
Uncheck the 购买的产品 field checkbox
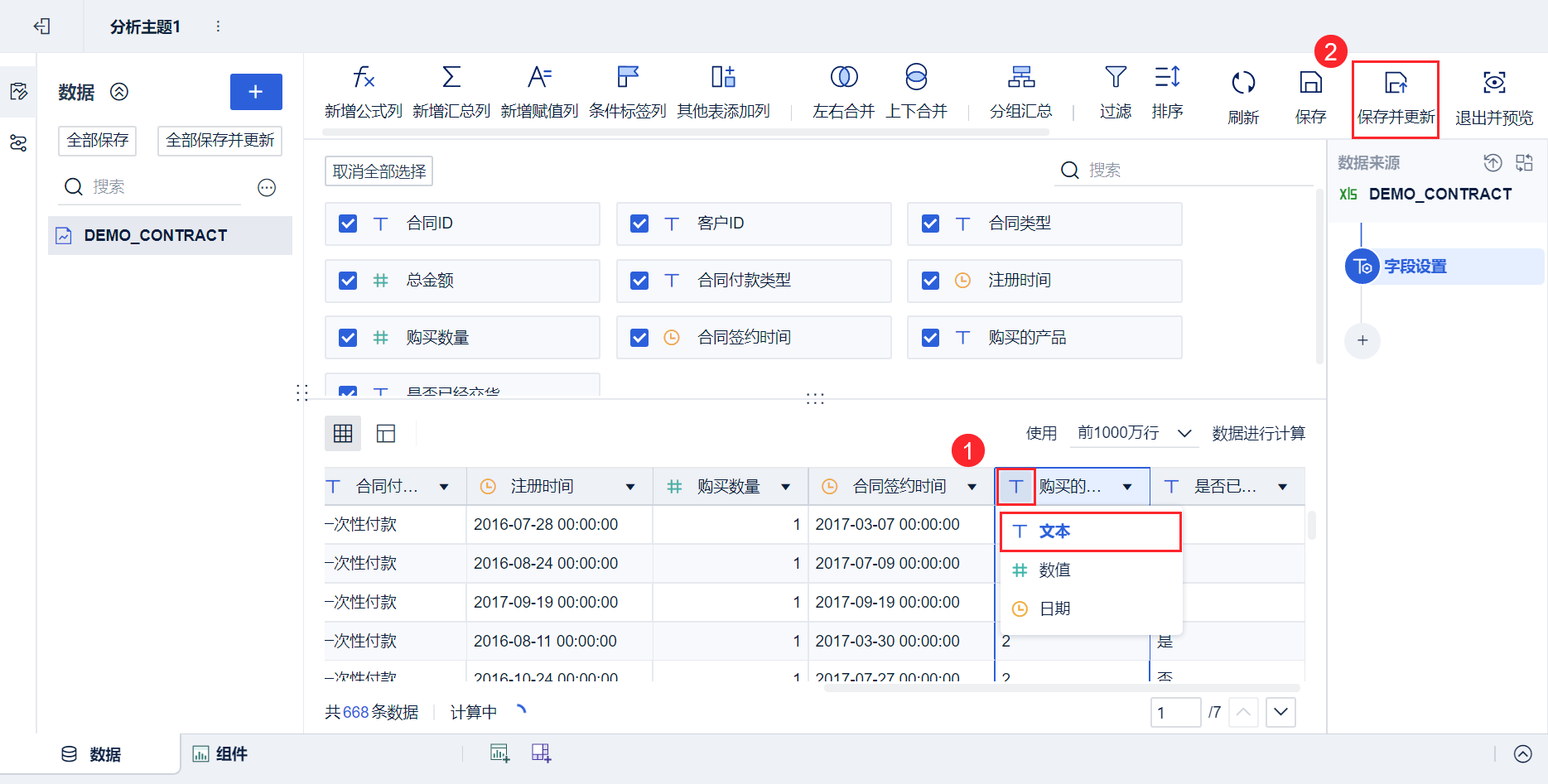[x=930, y=338]
